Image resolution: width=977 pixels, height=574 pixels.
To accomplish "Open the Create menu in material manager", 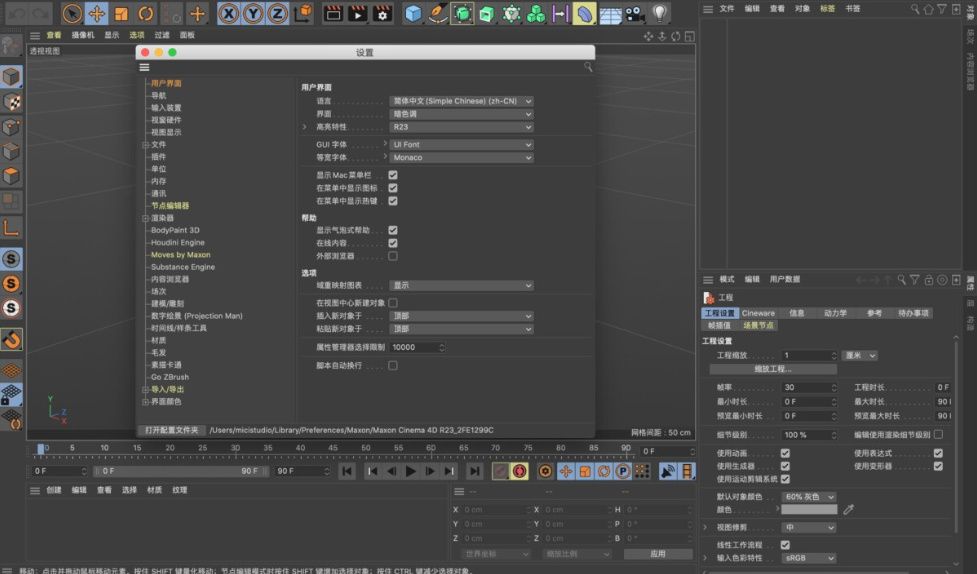I will pyautogui.click(x=54, y=490).
